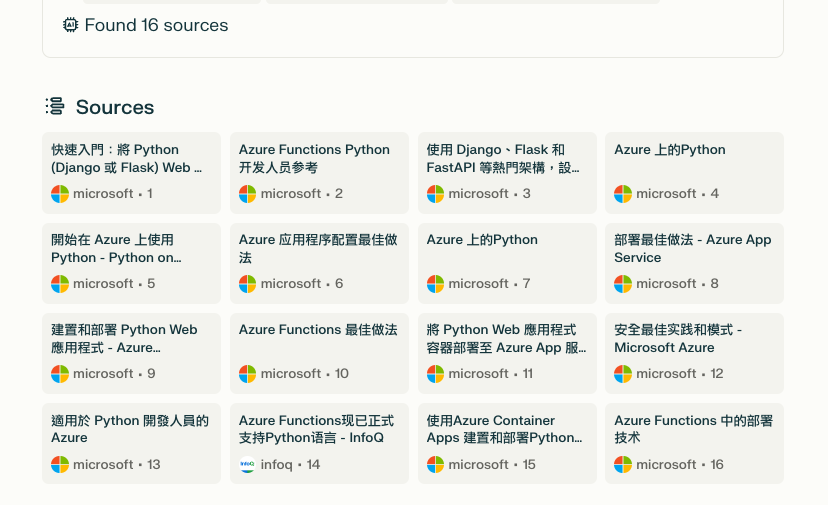Click the Microsoft logo on source 16

click(x=623, y=465)
